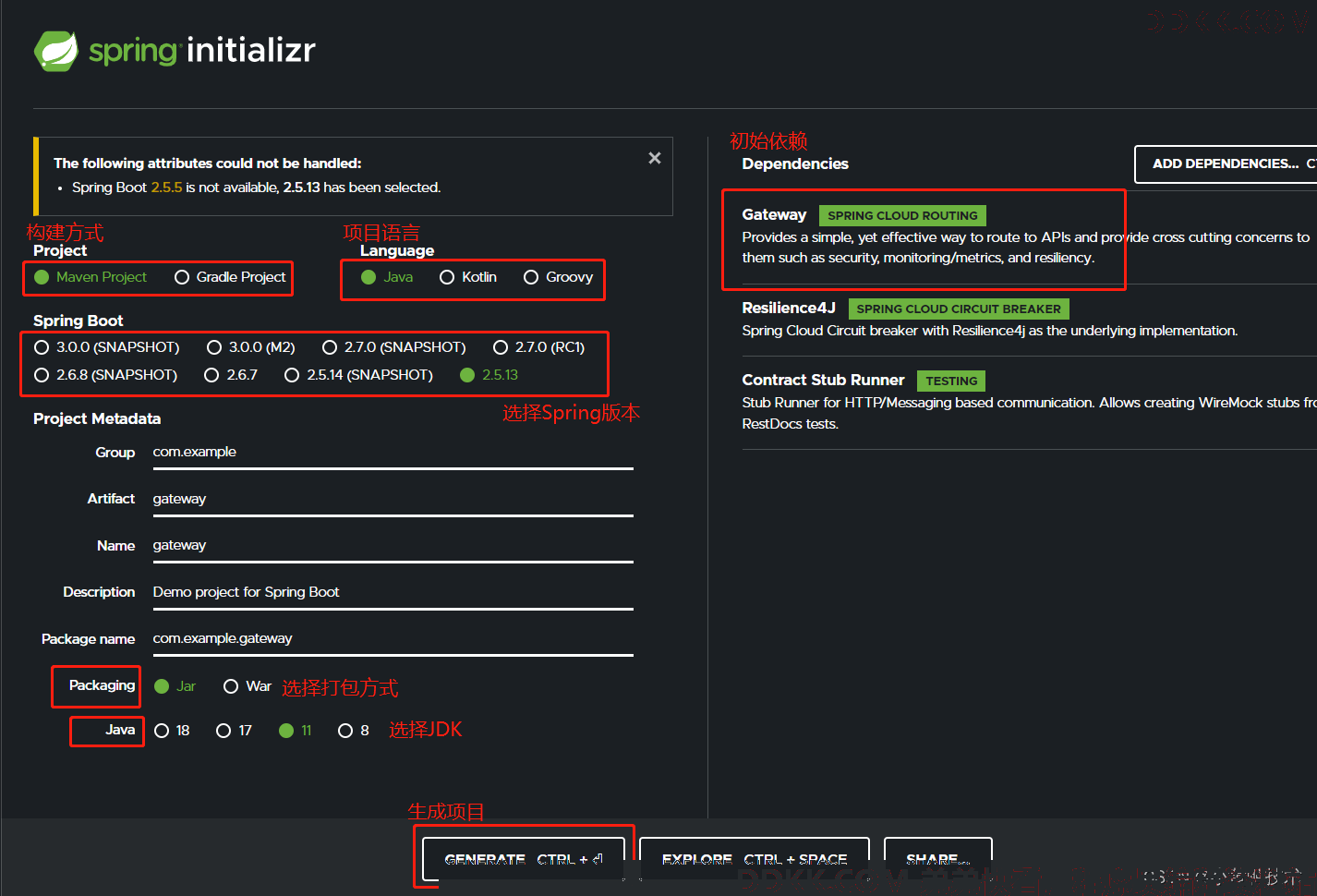Viewport: 1317px width, 896px height.
Task: Select Spring Boot 2.7.0 (RC1)
Action: 539,347
